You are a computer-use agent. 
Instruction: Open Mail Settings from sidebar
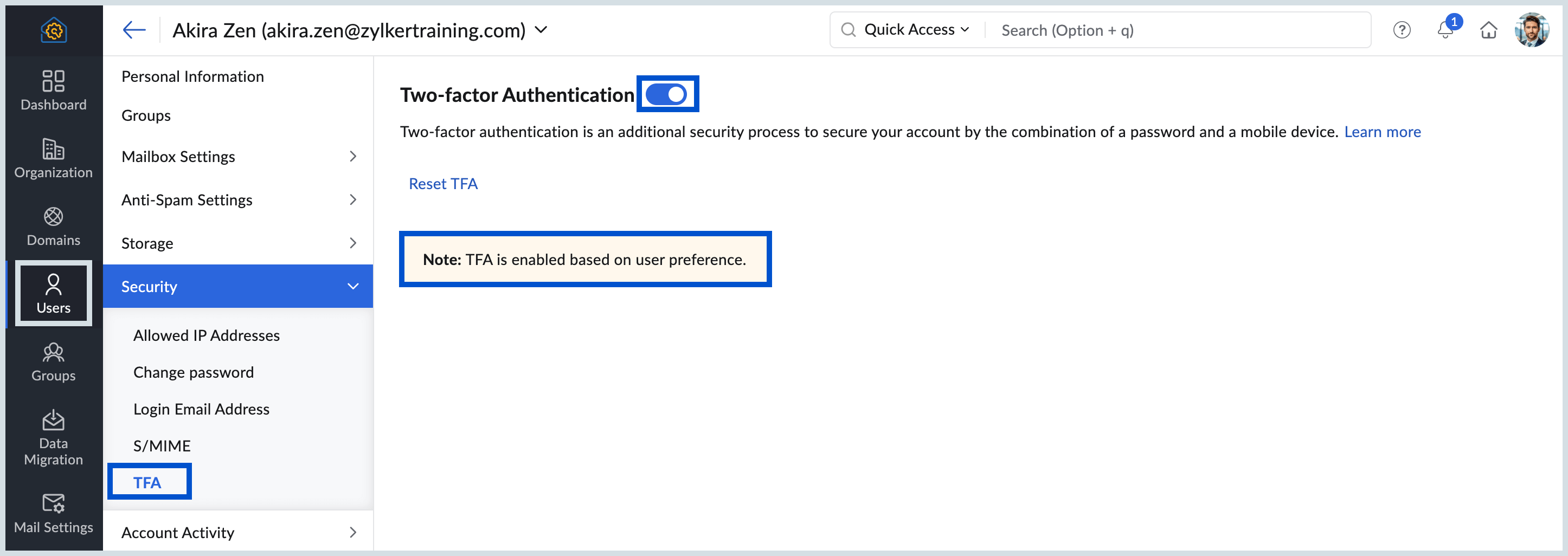(x=54, y=513)
